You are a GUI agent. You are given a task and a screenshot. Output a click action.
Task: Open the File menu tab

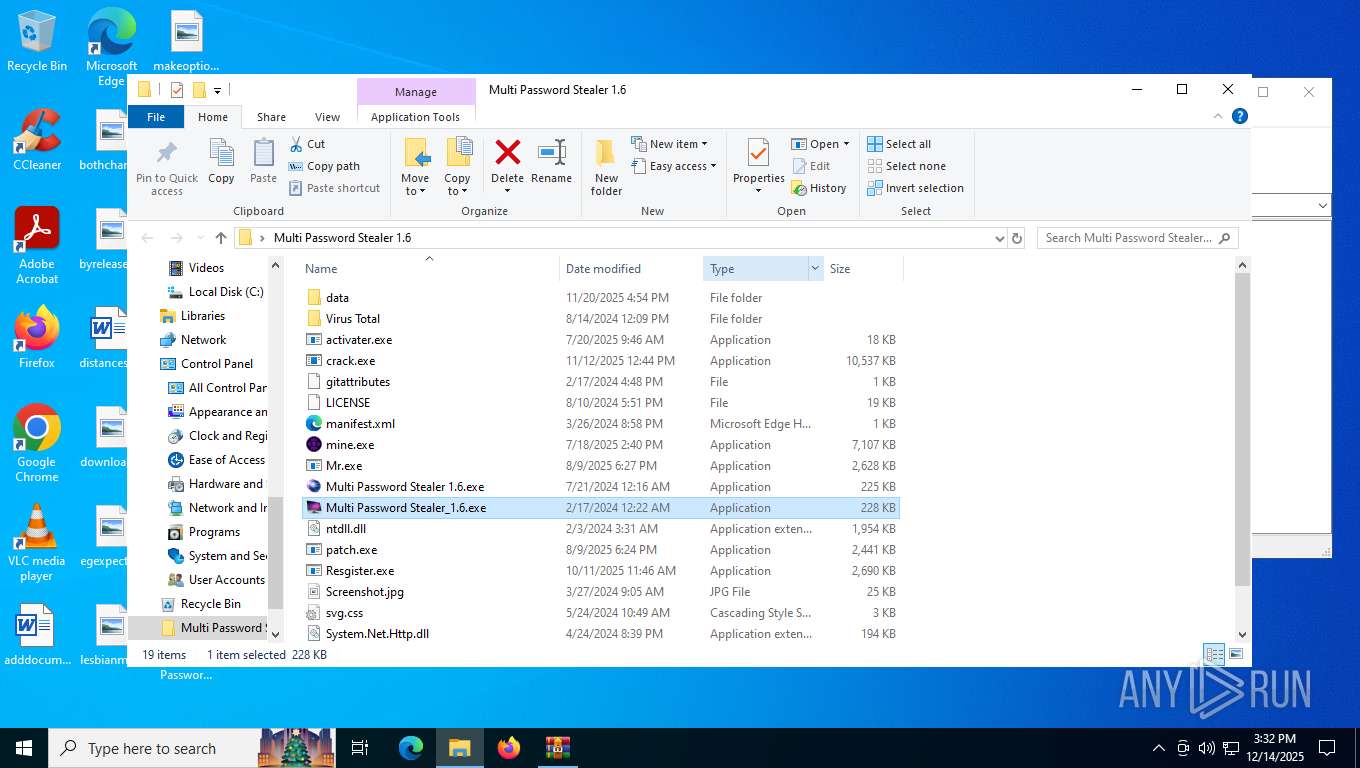(156, 117)
